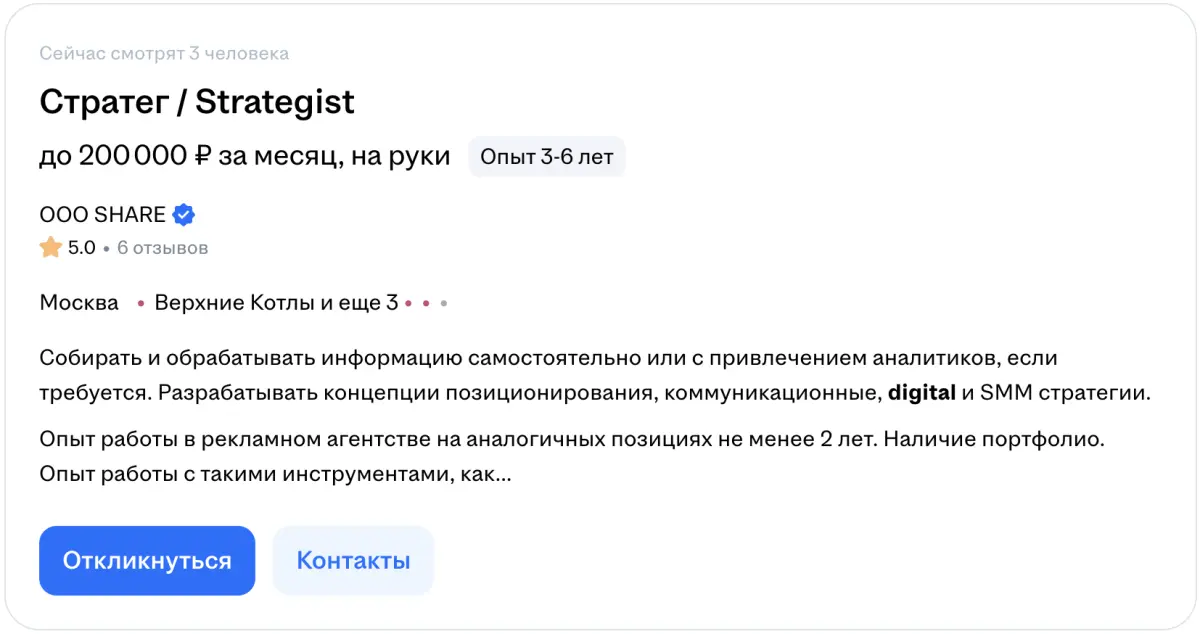This screenshot has width=1200, height=634.
Task: Click the requirements paragraph starting 'Опыт работы'
Action: pyautogui.click(x=571, y=457)
